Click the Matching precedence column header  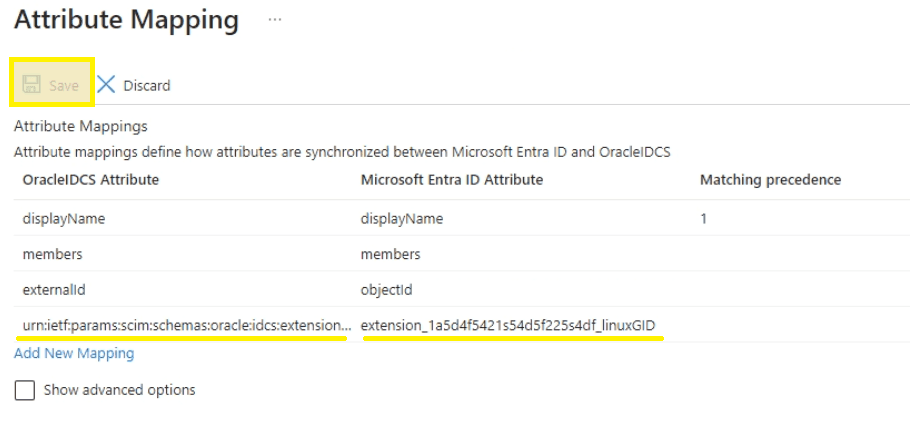pyautogui.click(x=770, y=180)
